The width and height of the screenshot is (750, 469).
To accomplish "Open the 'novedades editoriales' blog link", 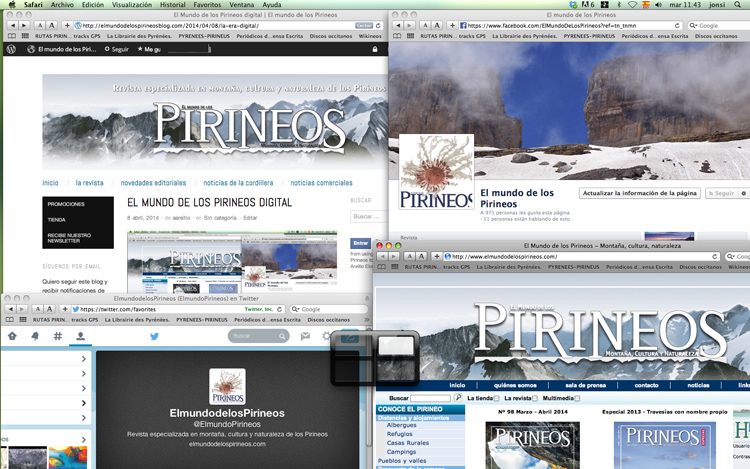I will click(x=153, y=183).
